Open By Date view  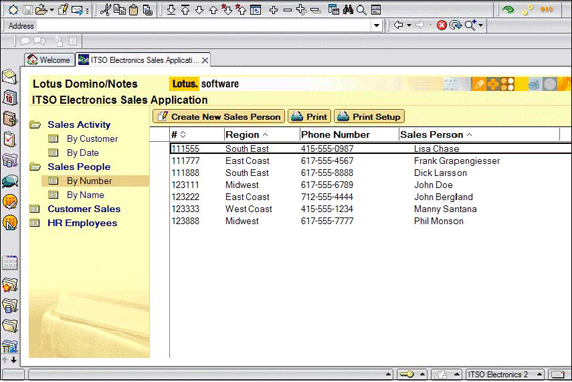82,153
